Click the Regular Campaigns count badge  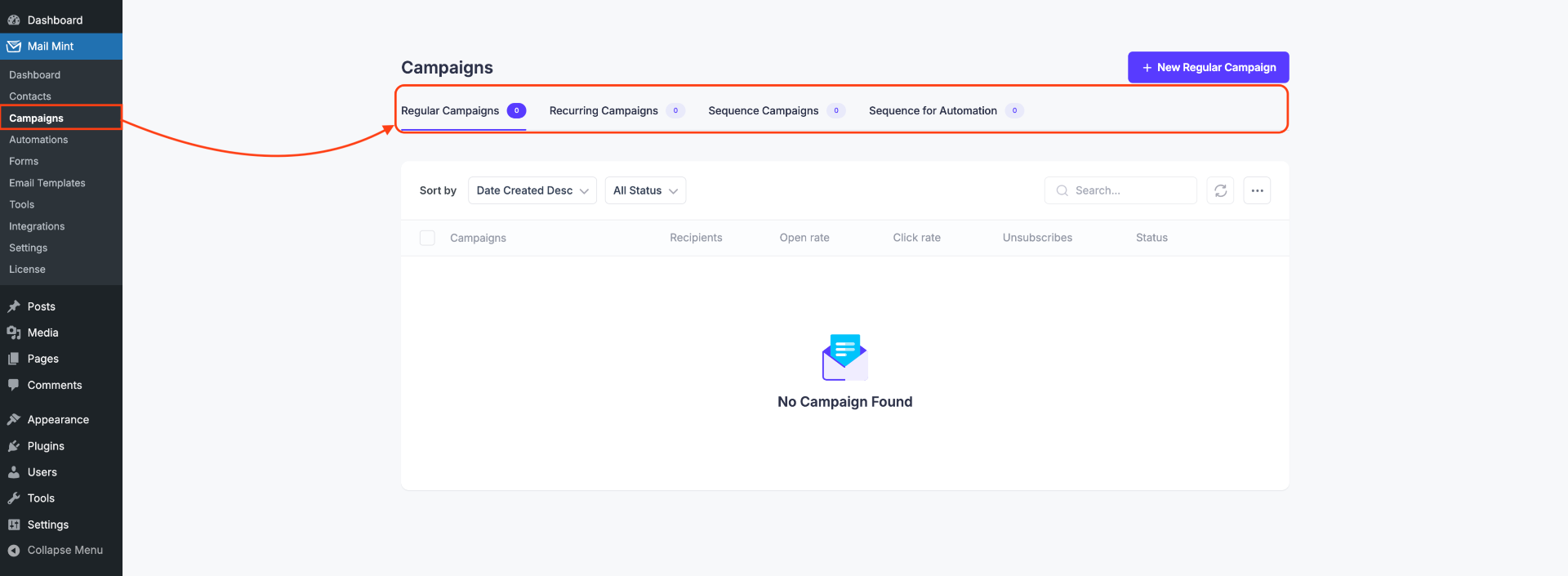coord(516,111)
